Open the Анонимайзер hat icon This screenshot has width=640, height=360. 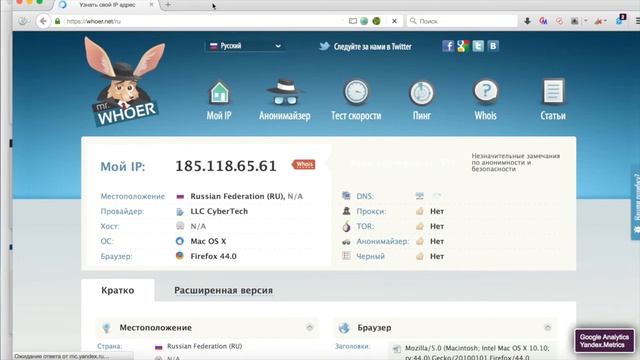coord(284,92)
